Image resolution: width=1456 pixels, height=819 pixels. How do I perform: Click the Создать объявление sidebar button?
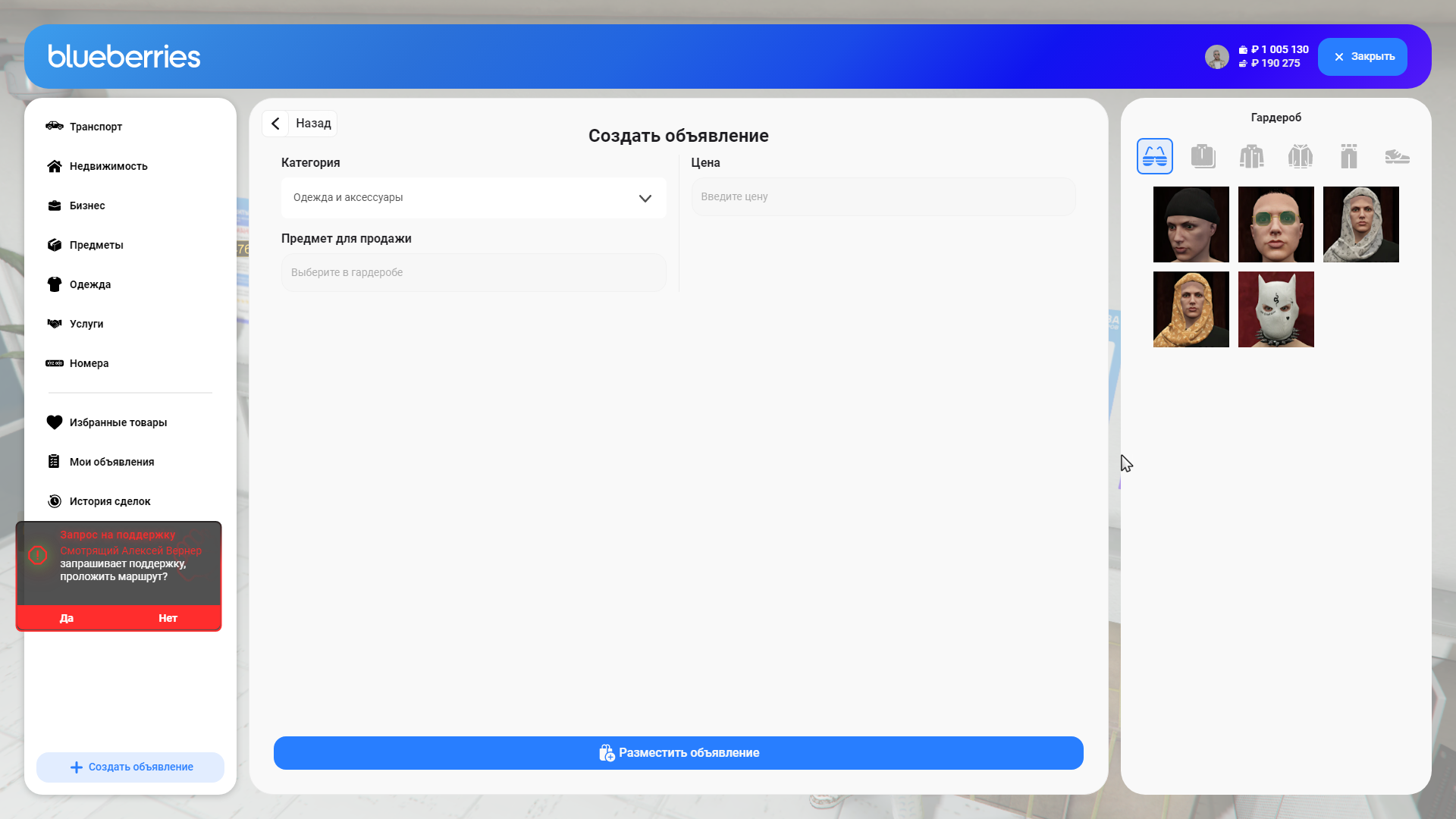[130, 767]
